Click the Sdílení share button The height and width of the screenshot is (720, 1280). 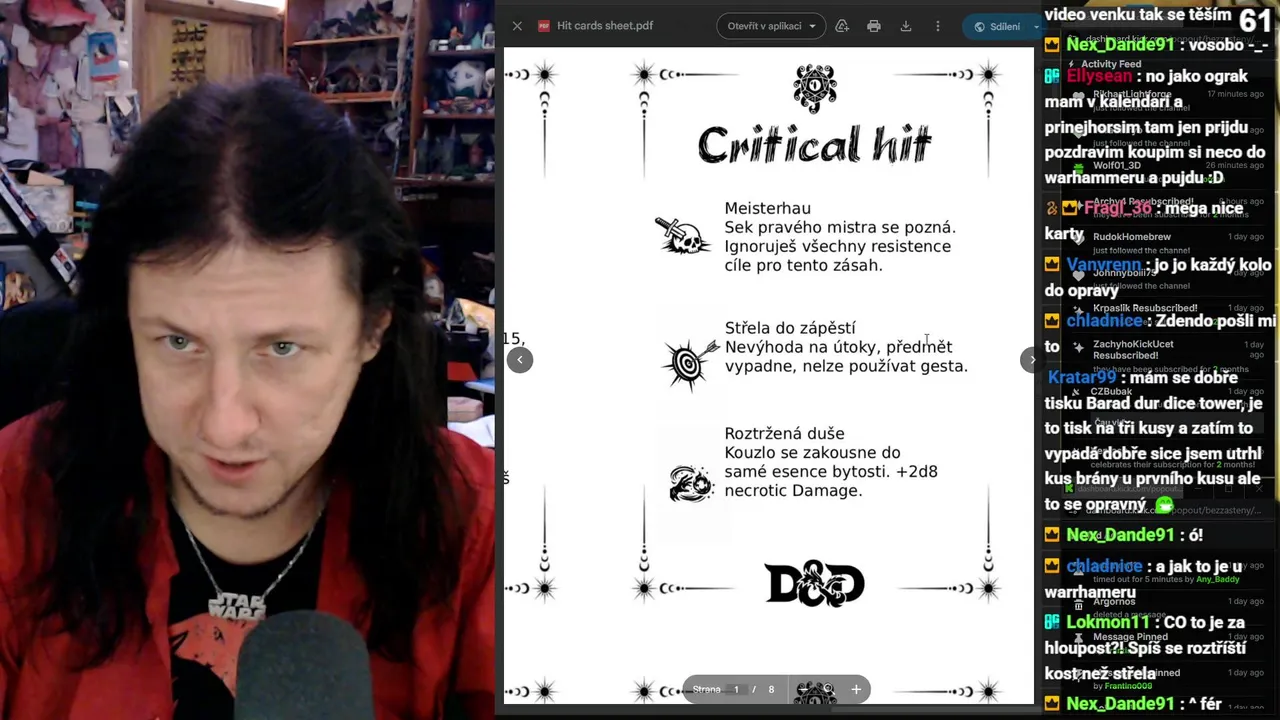pyautogui.click(x=996, y=27)
